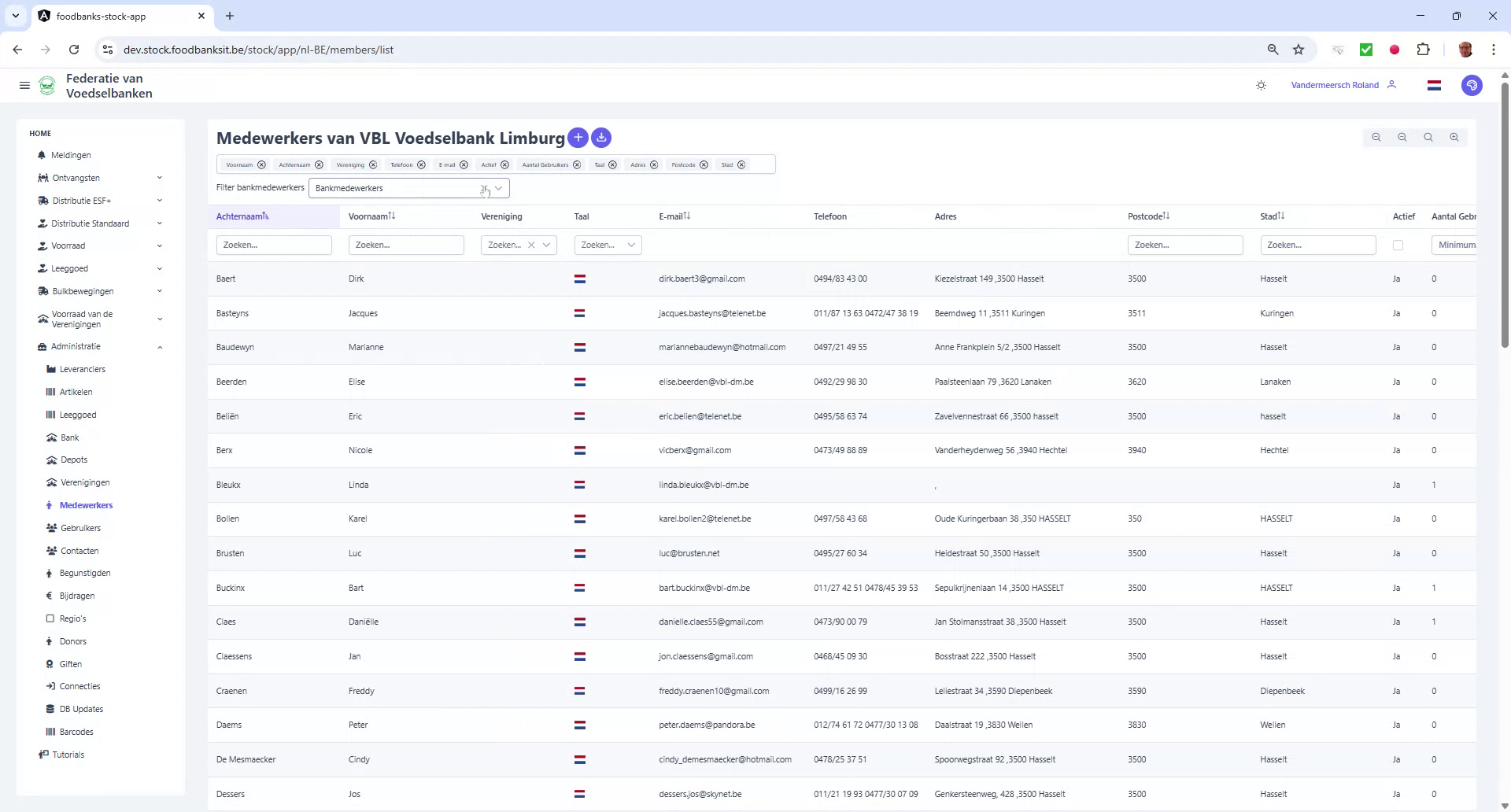This screenshot has width=1511, height=812.
Task: Click the zoom-out magnifier above the table
Action: tap(1402, 137)
